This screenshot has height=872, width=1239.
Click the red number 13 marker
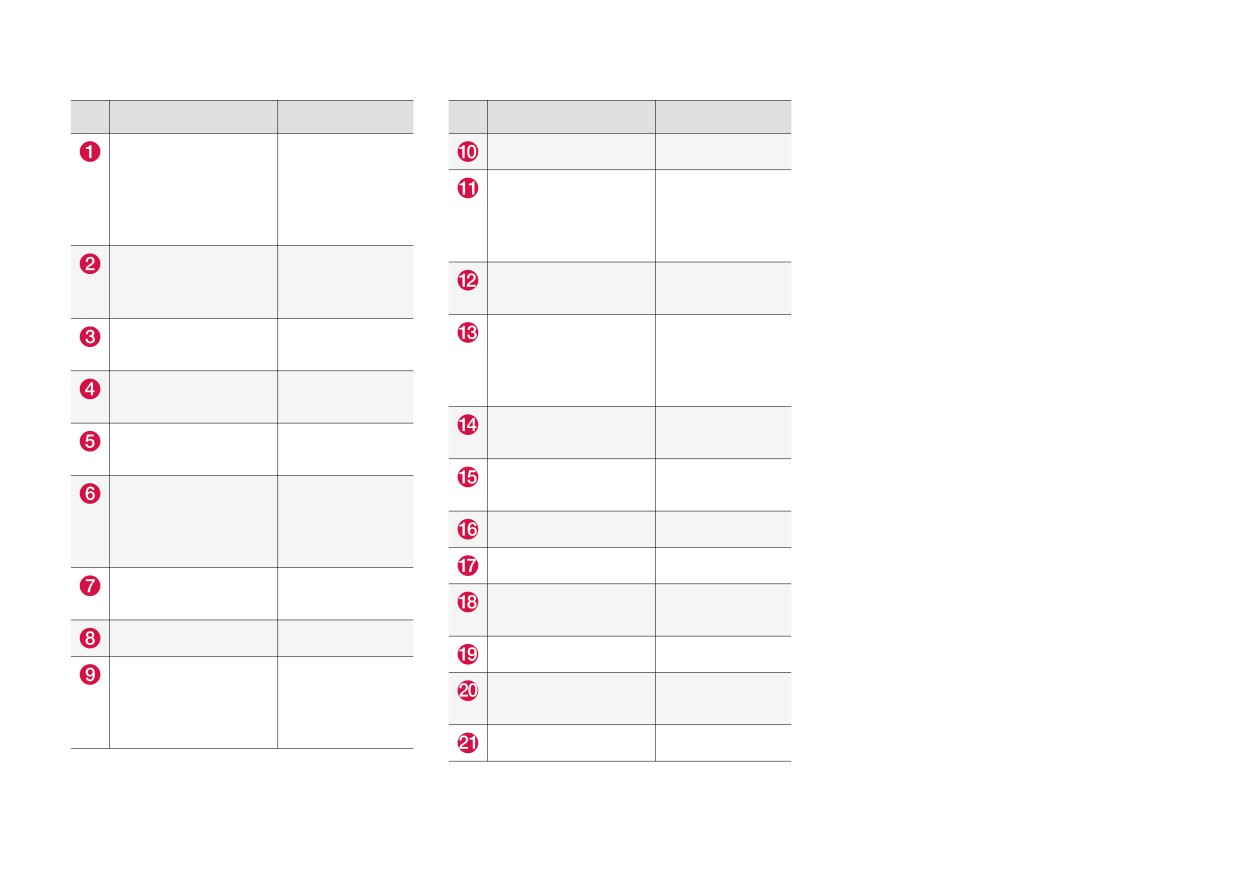[468, 333]
